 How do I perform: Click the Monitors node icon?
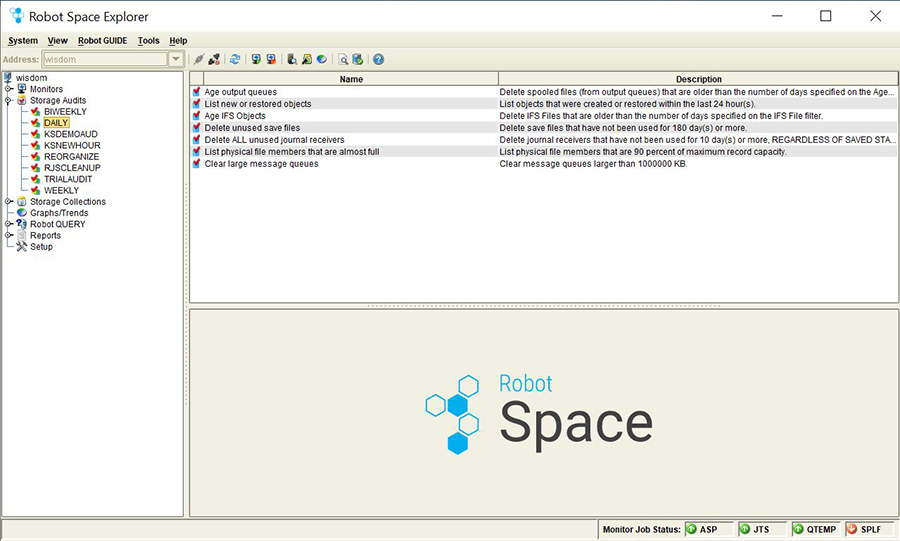(x=22, y=89)
